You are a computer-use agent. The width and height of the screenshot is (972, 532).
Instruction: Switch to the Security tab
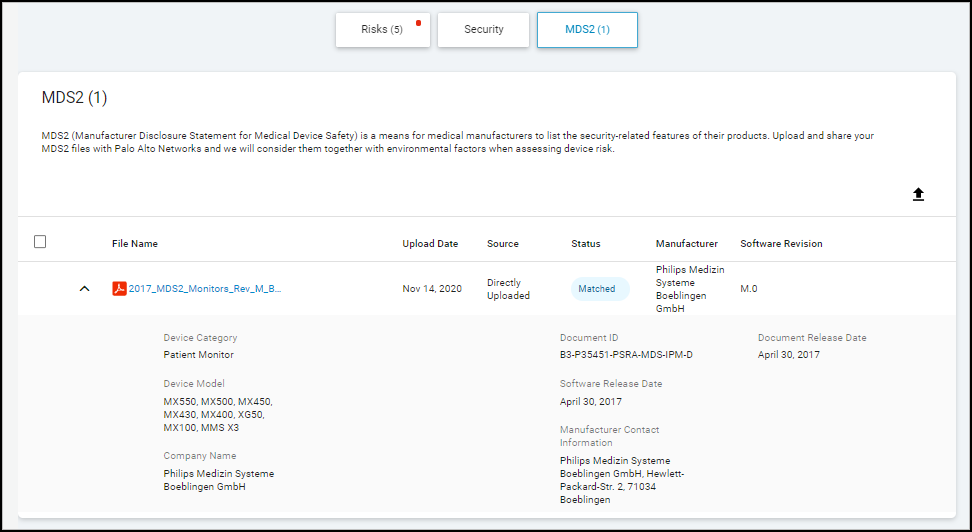[x=484, y=30]
